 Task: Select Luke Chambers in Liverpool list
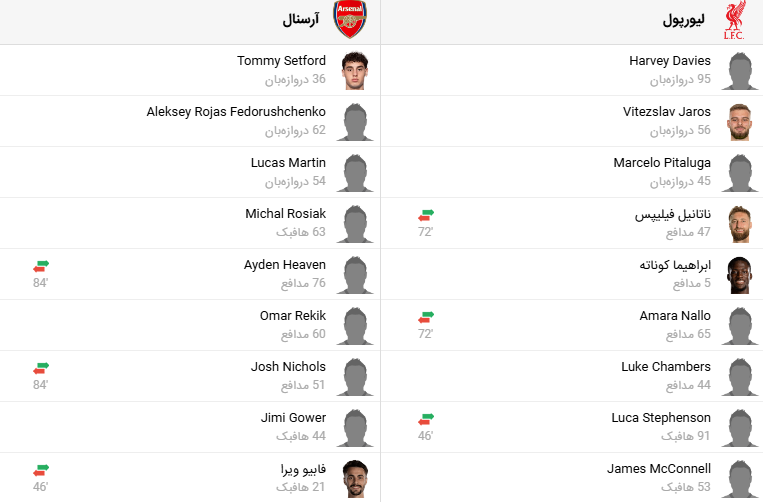(x=666, y=367)
